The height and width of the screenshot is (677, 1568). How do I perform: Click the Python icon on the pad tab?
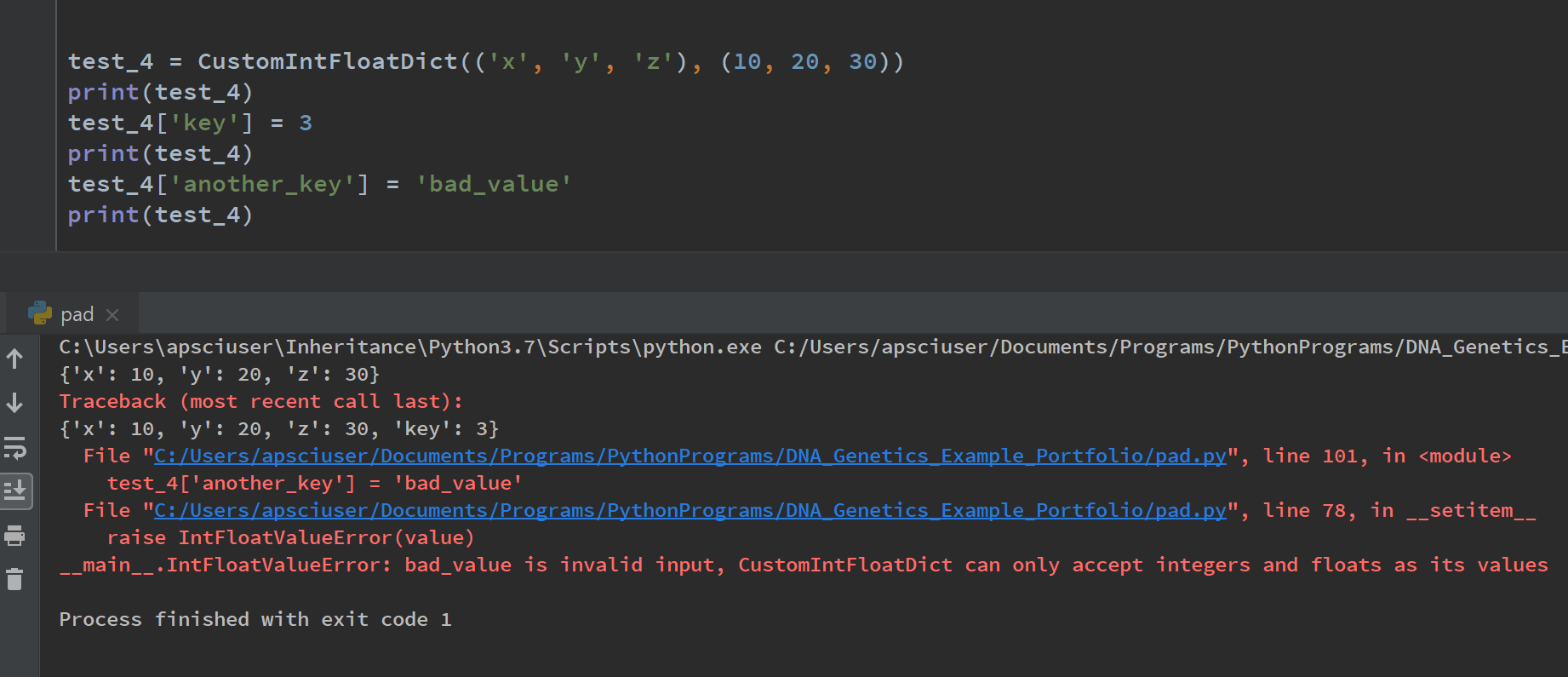tap(40, 313)
